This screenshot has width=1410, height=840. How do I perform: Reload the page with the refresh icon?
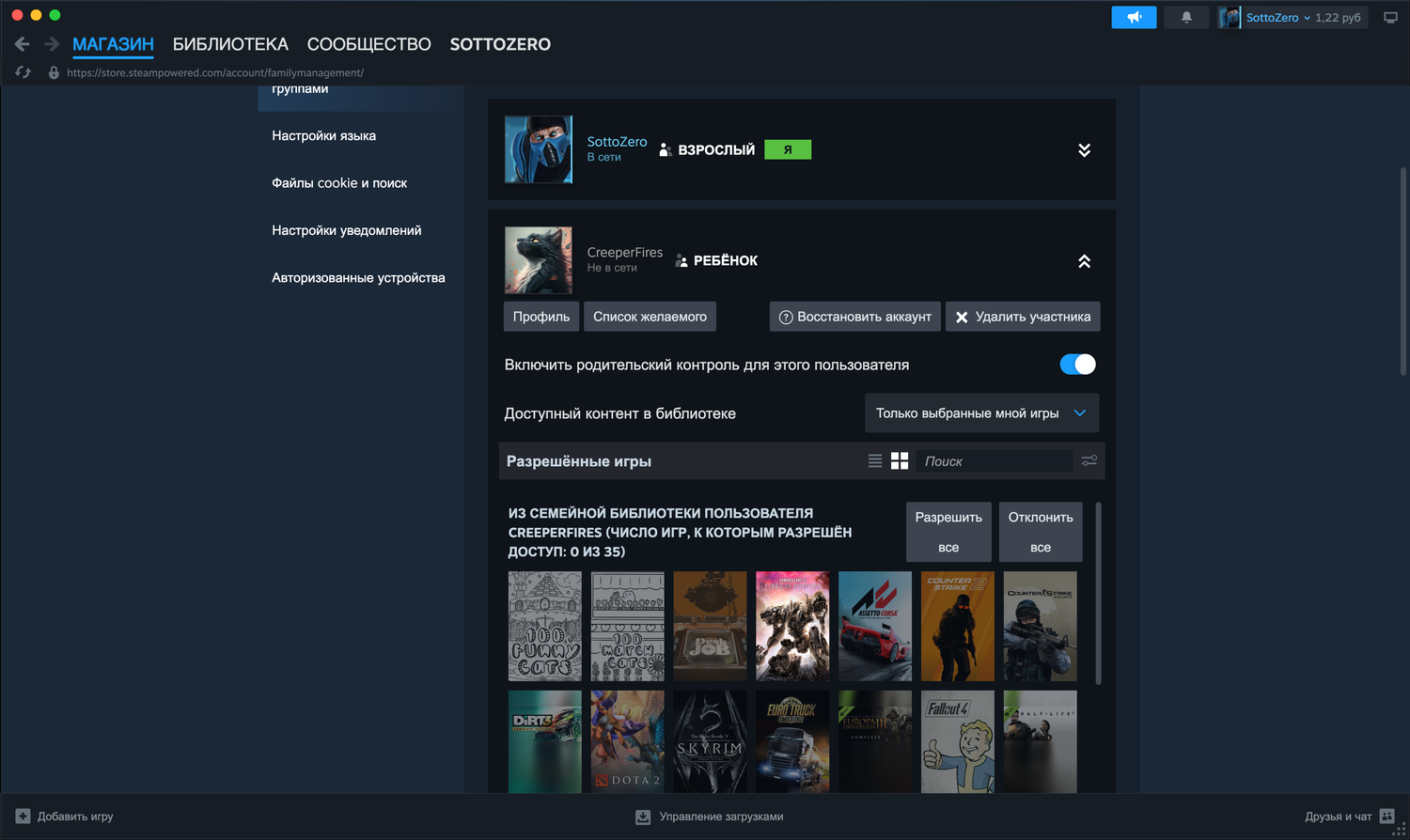click(23, 72)
